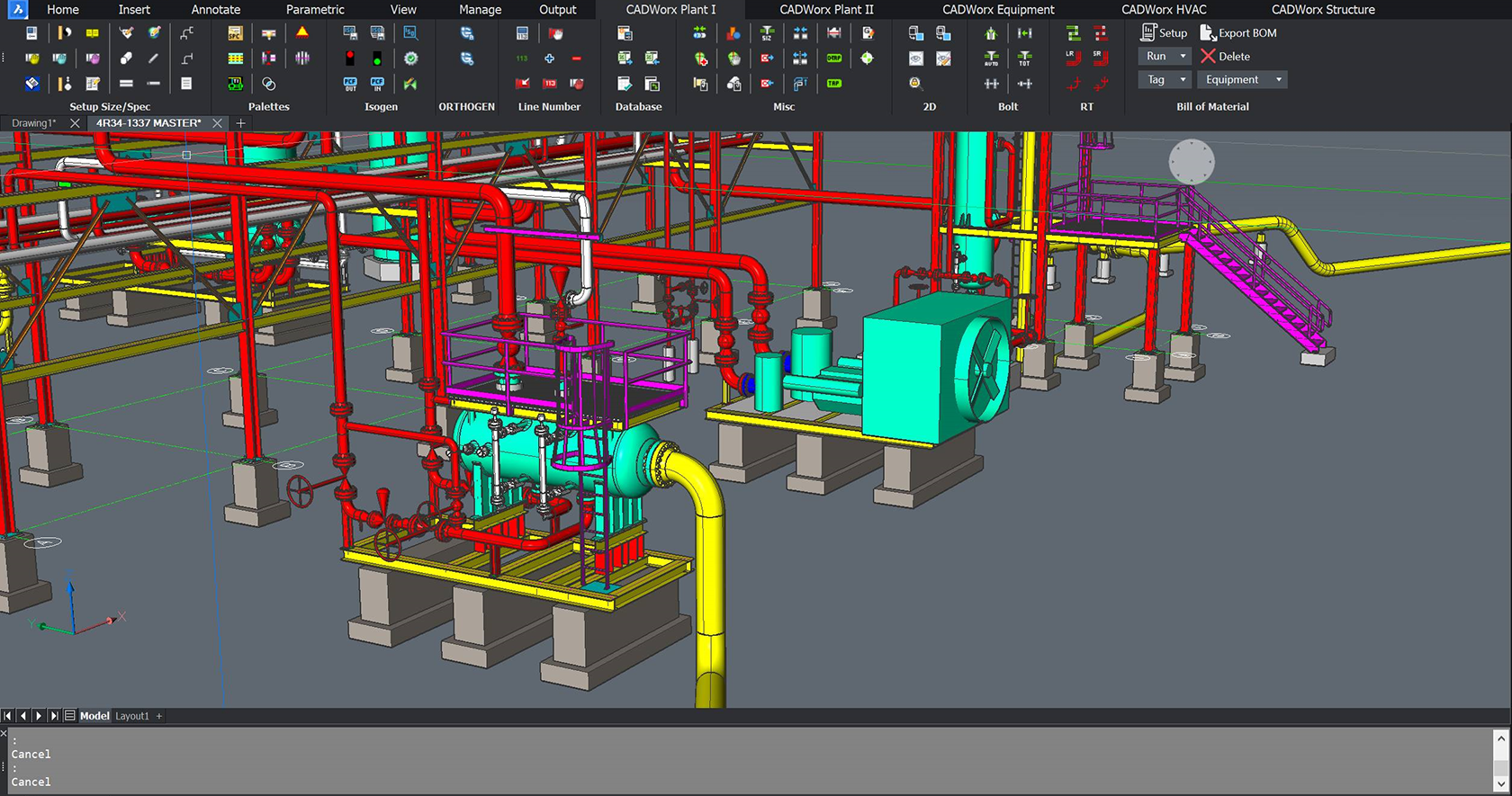Expand the Equipment dropdown
This screenshot has width=1512, height=796.
1242,79
